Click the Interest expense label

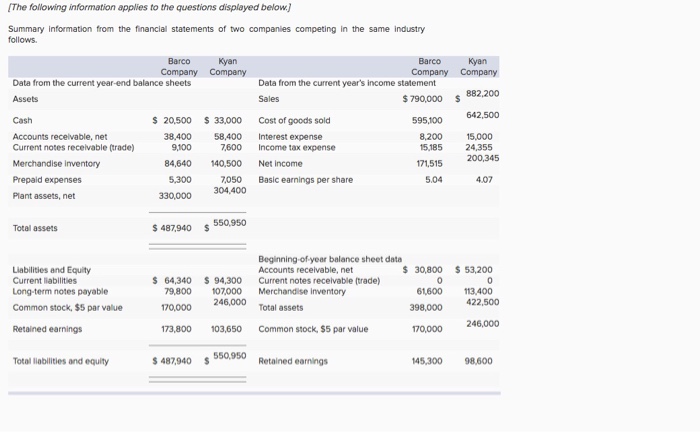point(290,137)
